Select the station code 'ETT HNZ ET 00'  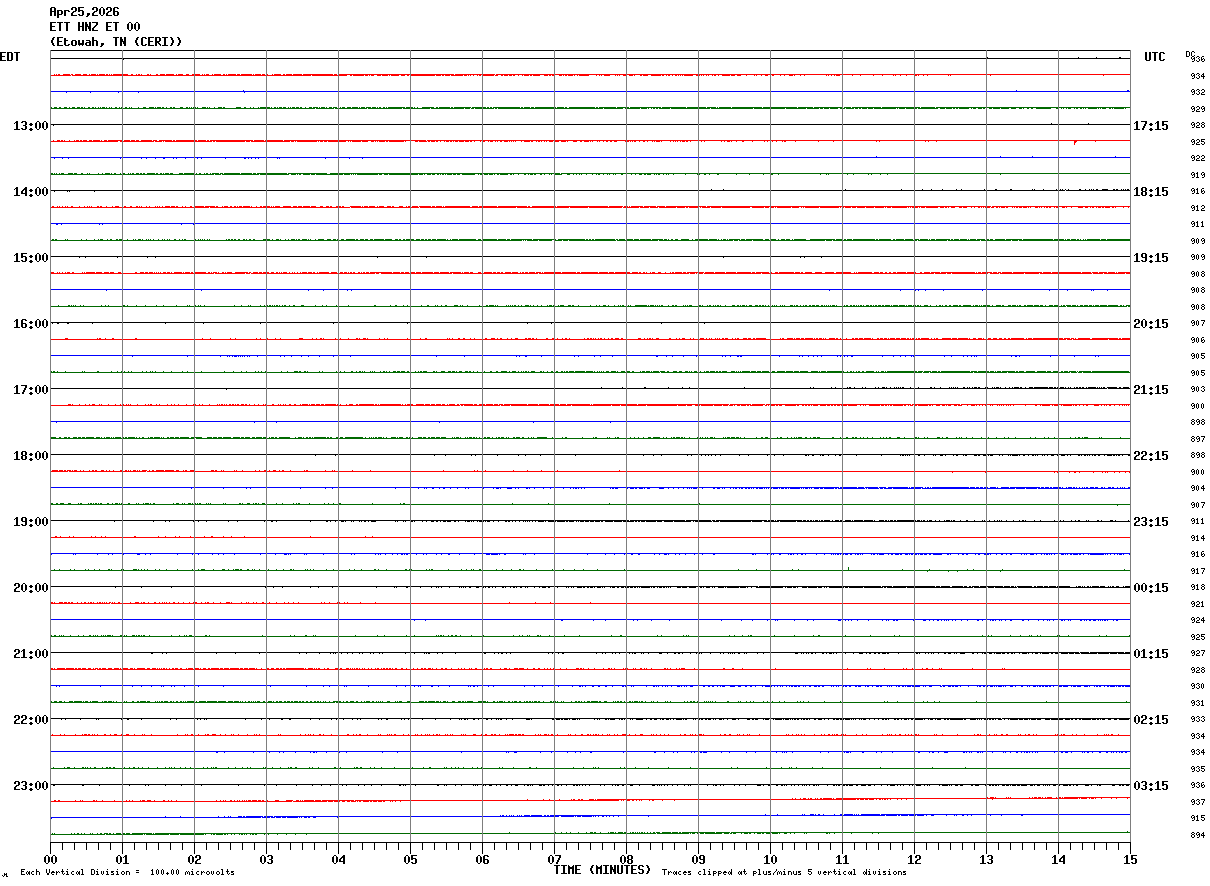coord(95,27)
